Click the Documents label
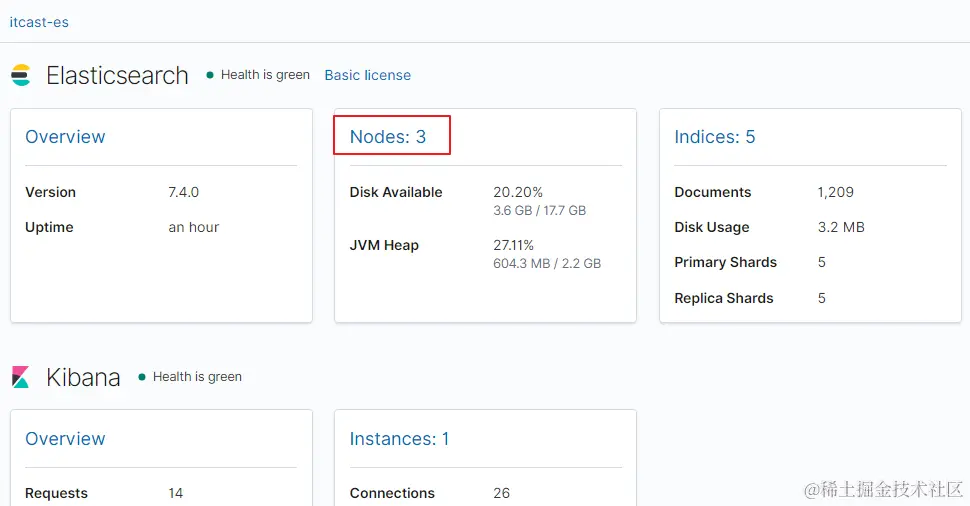The image size is (970, 506). click(x=713, y=192)
